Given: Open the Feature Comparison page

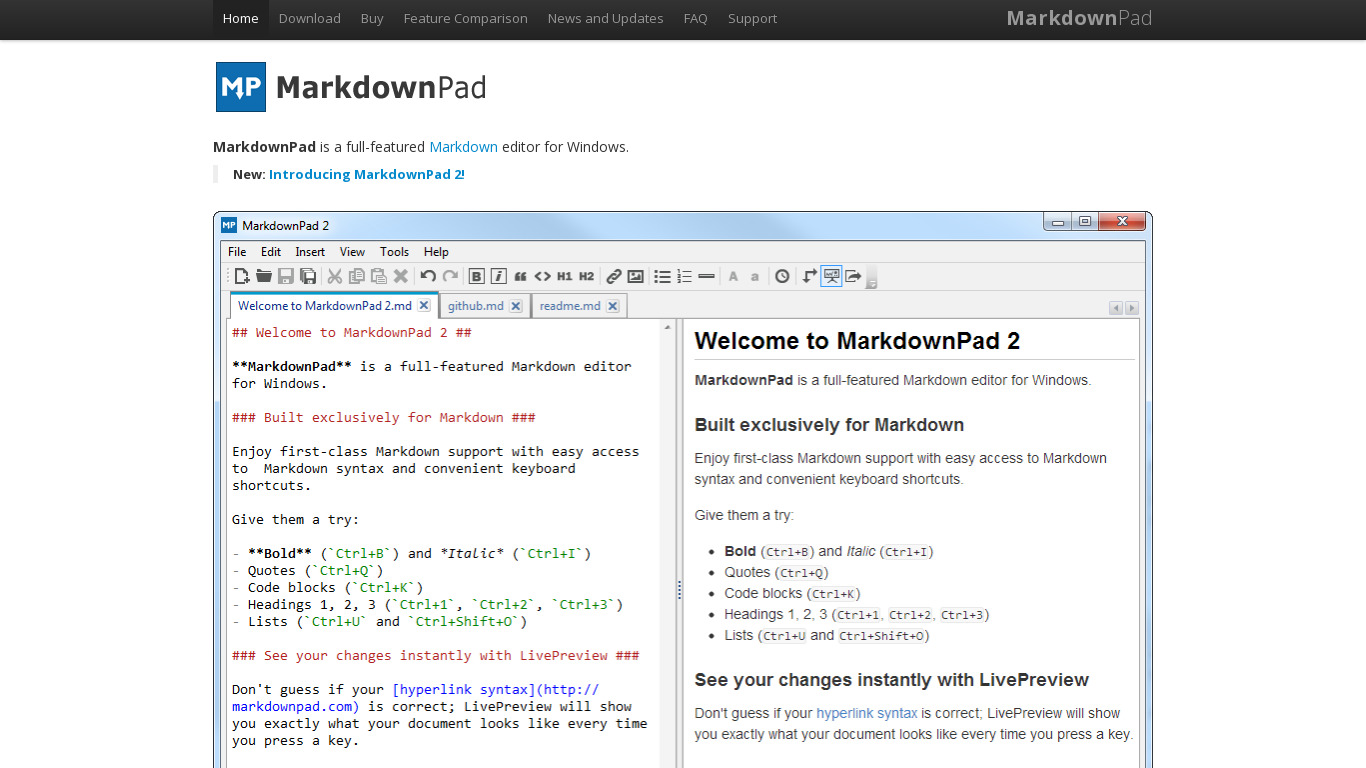Looking at the screenshot, I should 466,19.
